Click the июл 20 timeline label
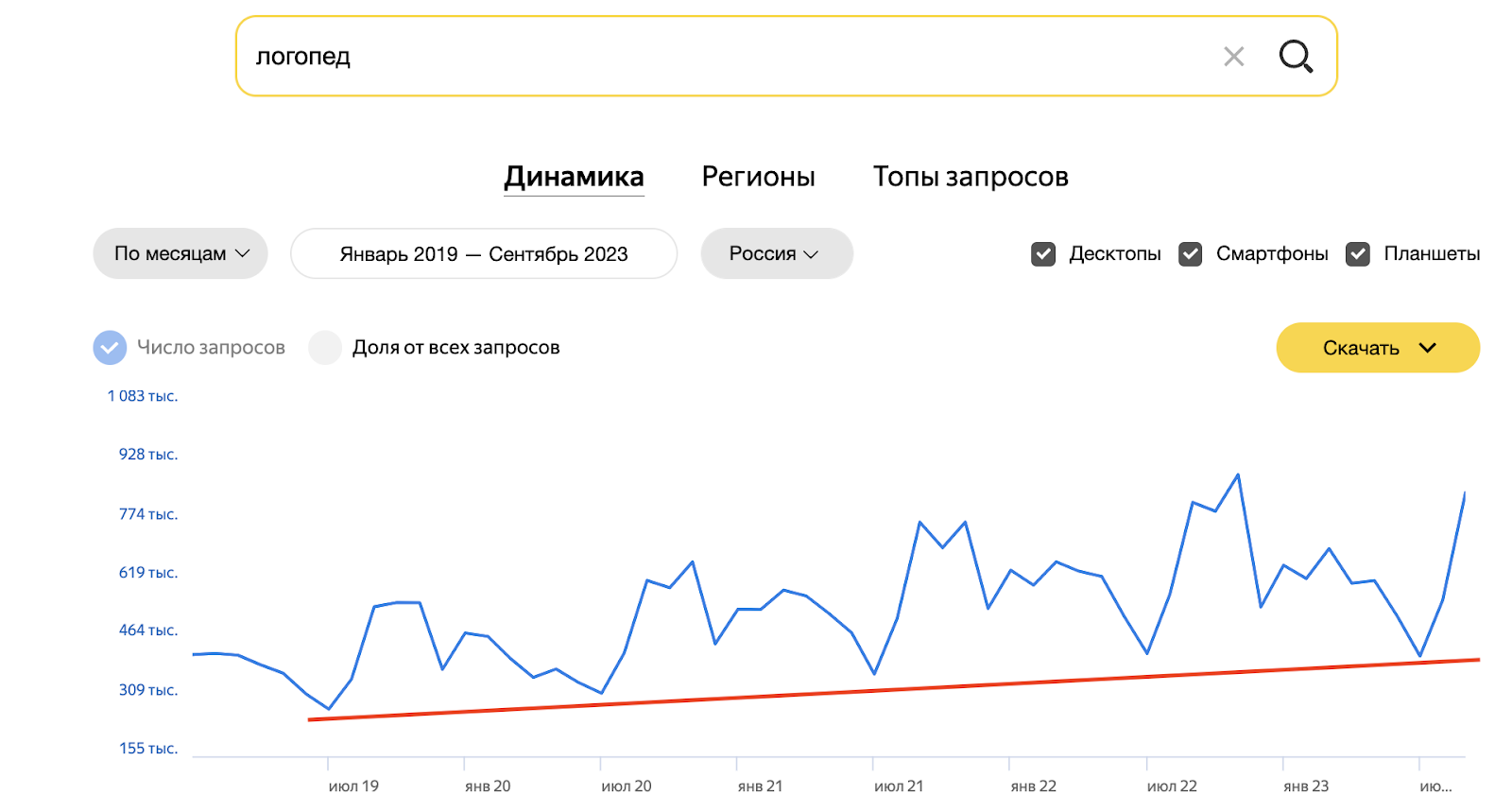 [x=627, y=786]
